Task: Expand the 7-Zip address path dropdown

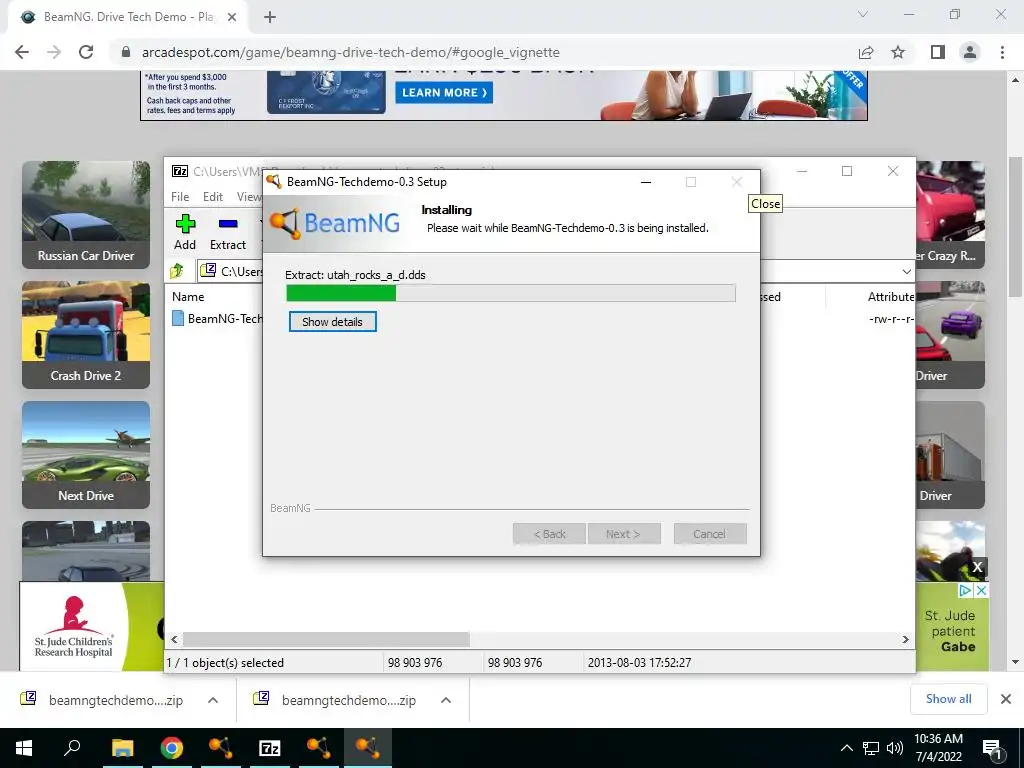Action: pos(906,271)
